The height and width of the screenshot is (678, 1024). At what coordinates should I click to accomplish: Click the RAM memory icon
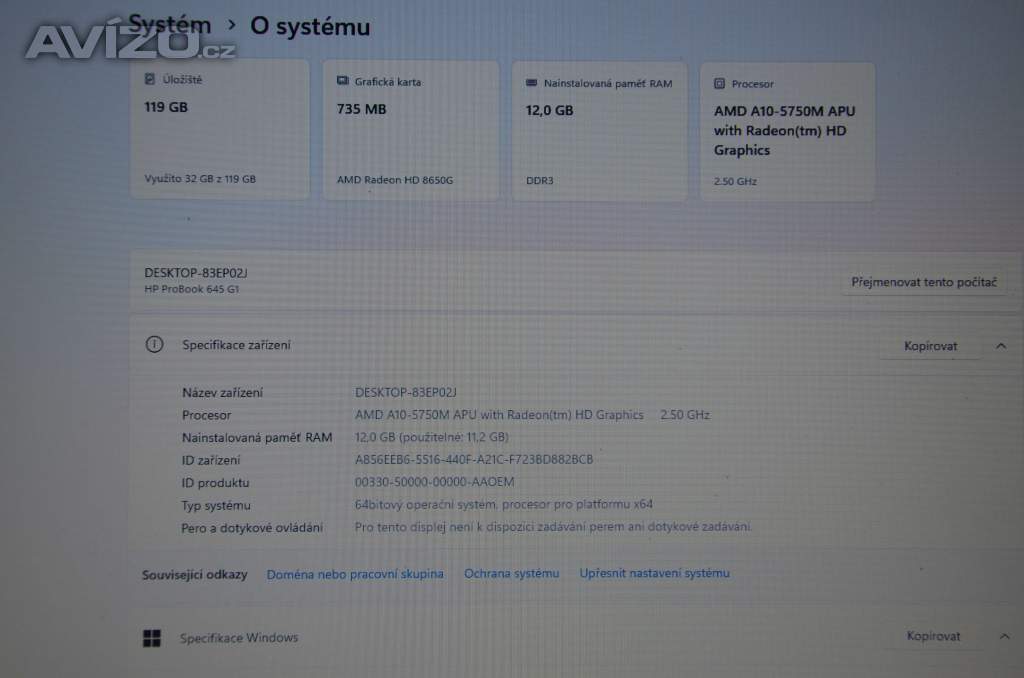click(x=532, y=84)
